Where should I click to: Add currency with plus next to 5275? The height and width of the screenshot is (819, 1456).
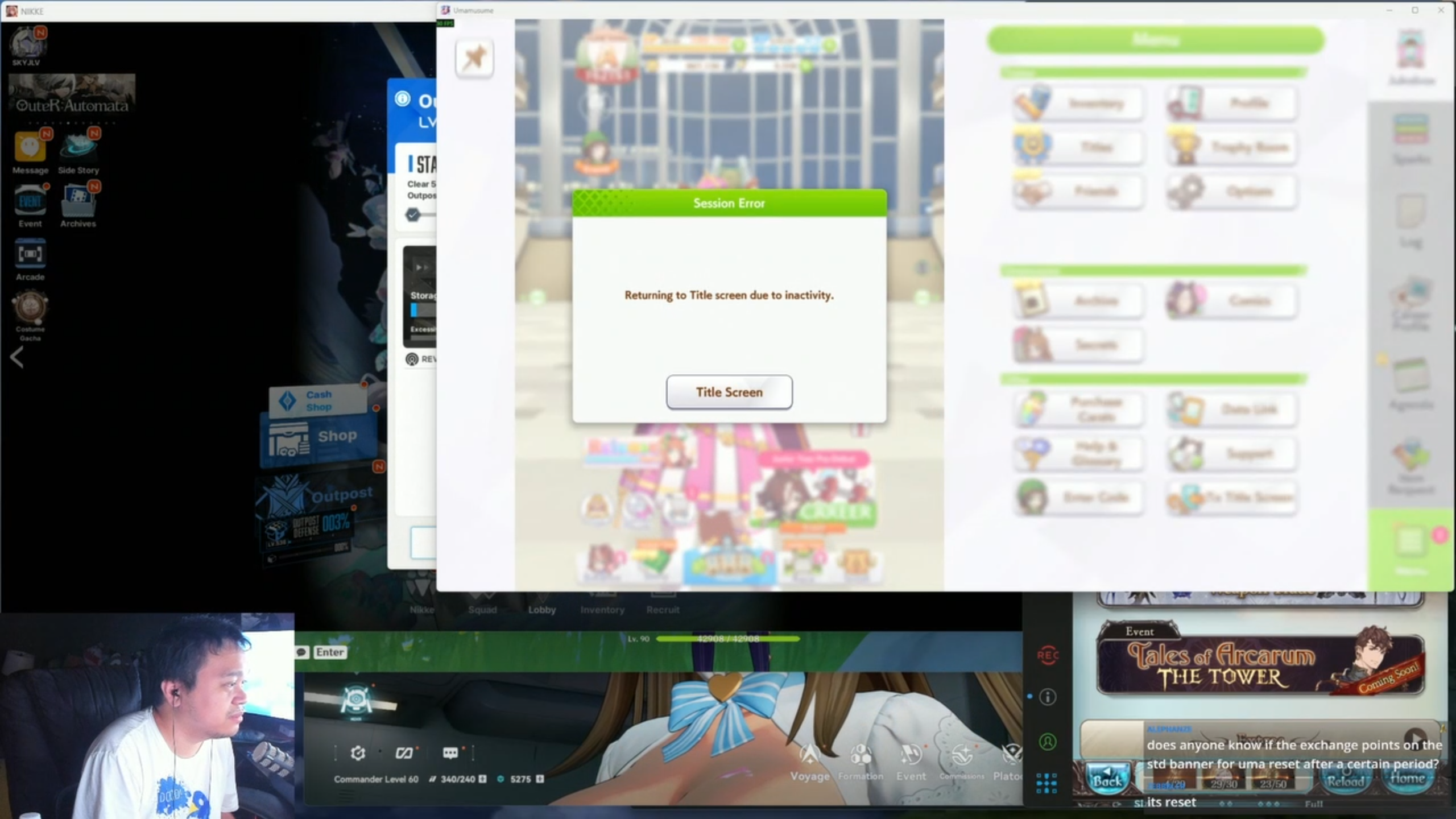click(540, 779)
